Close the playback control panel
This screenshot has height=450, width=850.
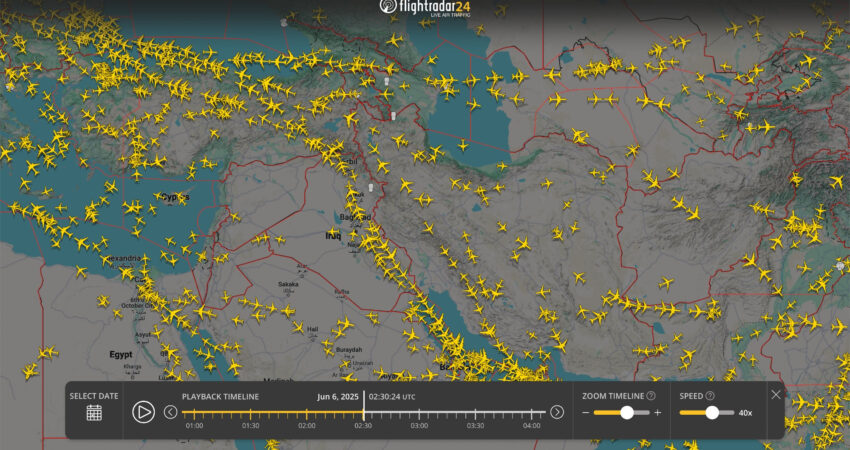pos(776,395)
